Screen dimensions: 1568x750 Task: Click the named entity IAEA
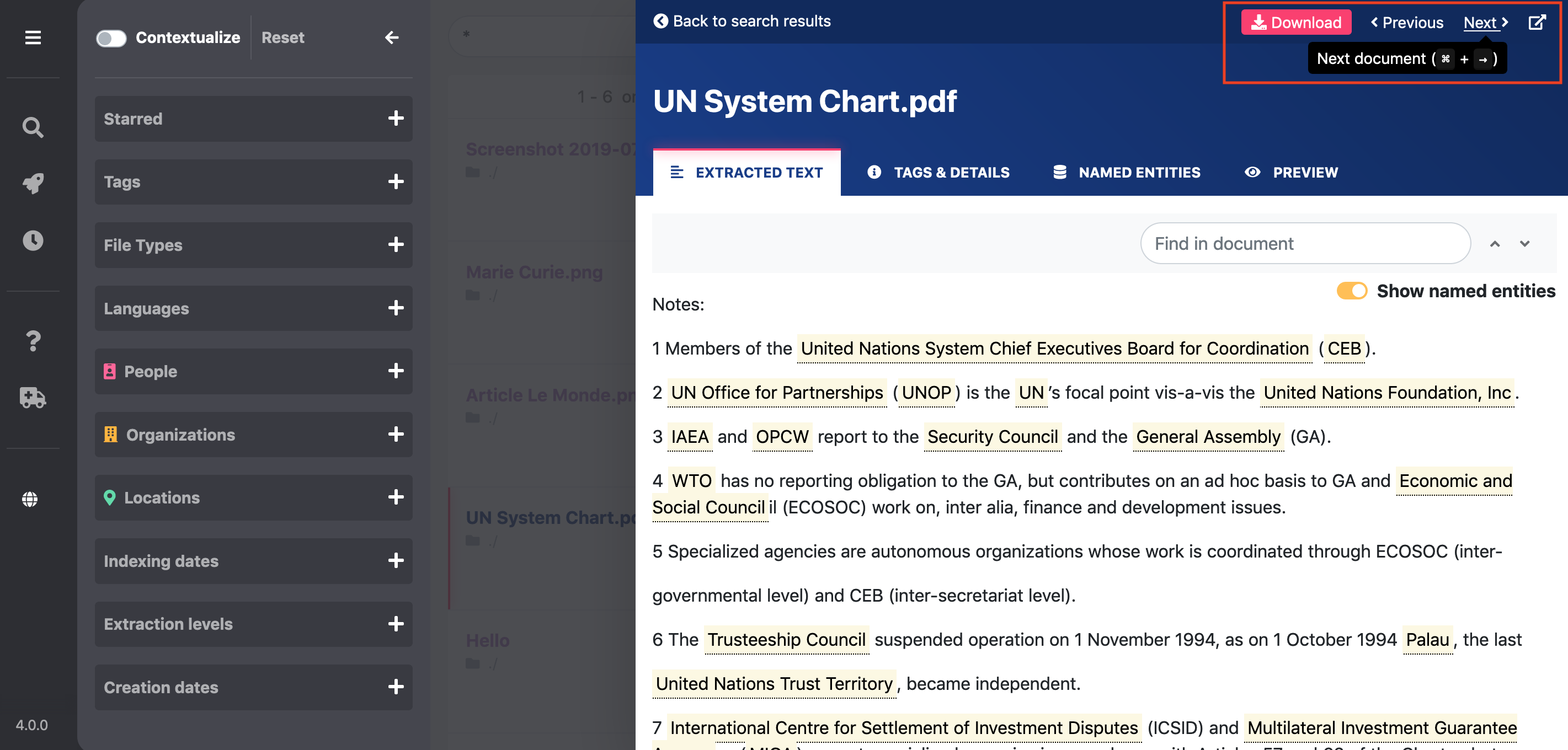tap(690, 437)
